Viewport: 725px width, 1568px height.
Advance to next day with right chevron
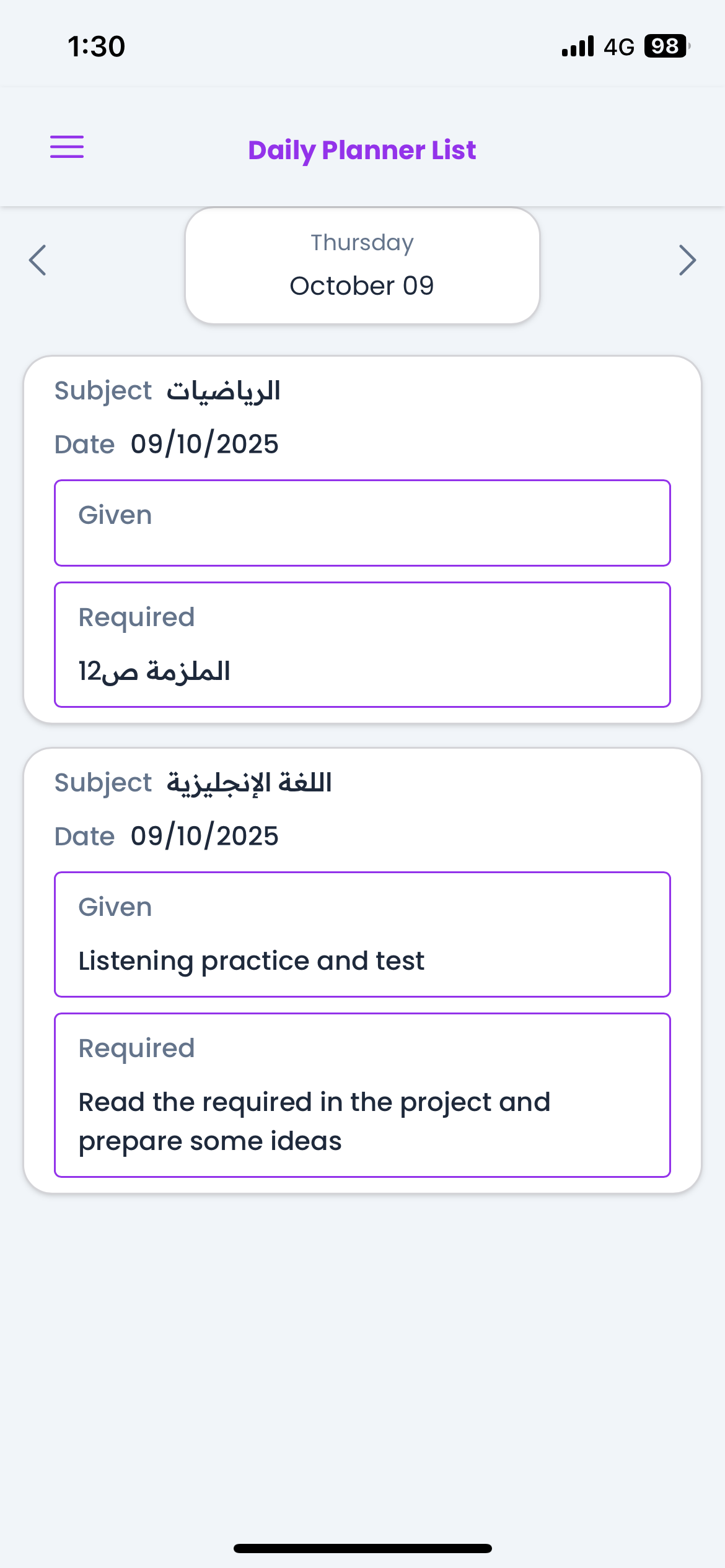(x=687, y=260)
